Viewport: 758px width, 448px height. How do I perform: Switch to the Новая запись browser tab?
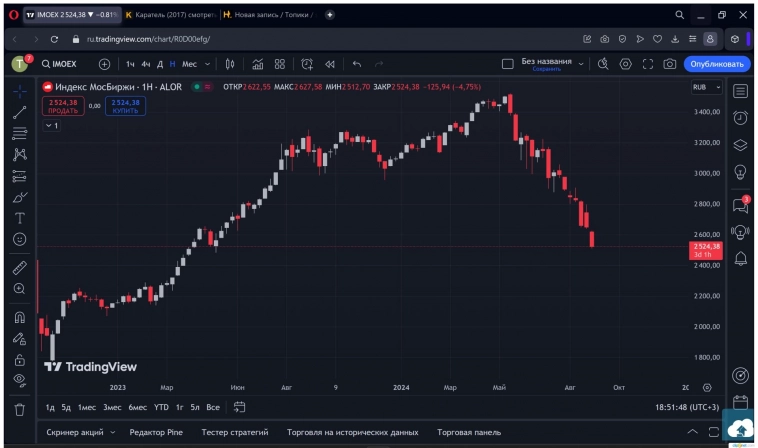[x=269, y=15]
